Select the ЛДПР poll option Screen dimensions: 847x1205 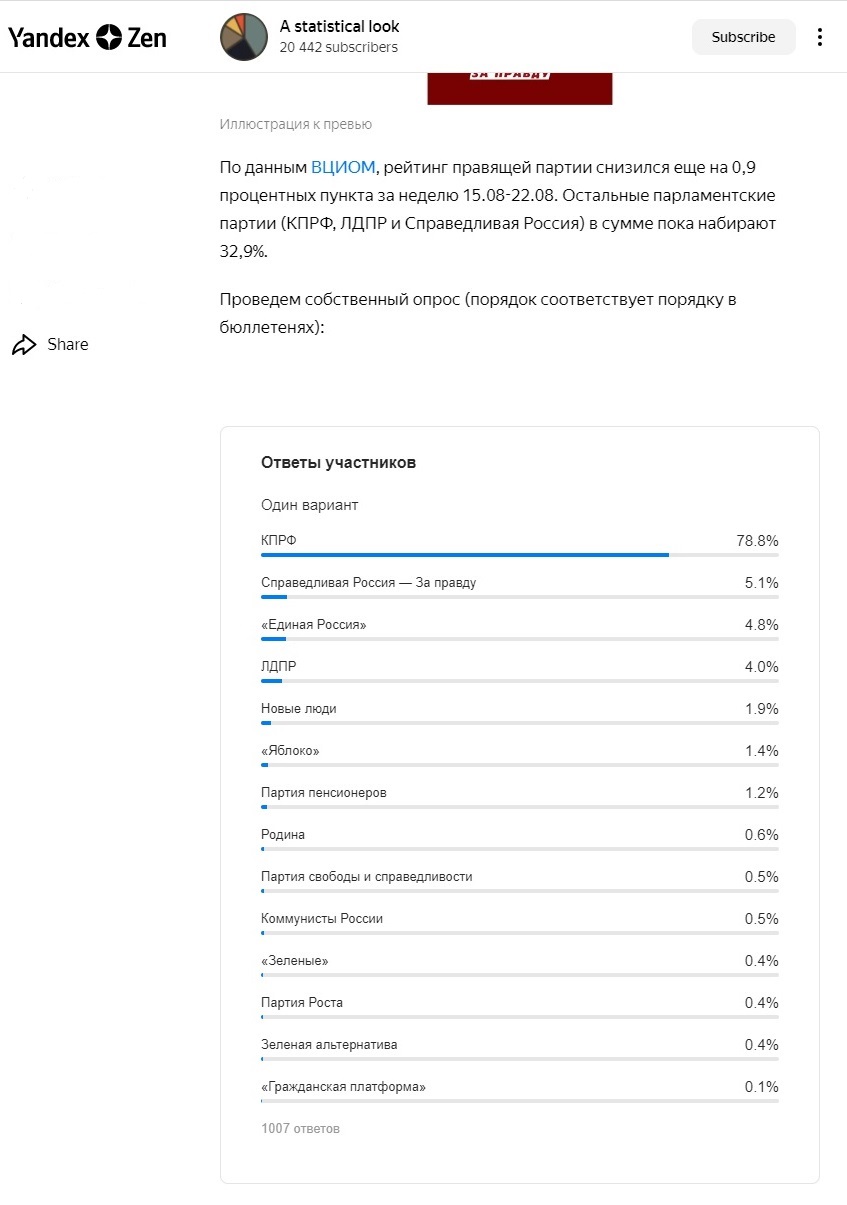click(x=519, y=671)
